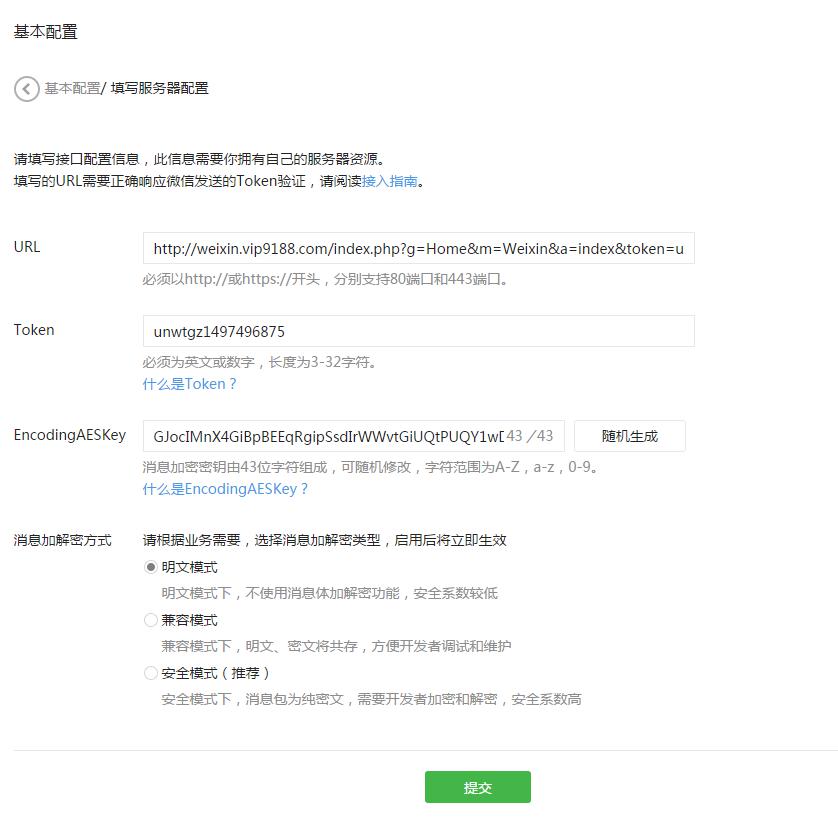
Task: Open the 基本配置 breadcrumb link
Action: coord(72,88)
